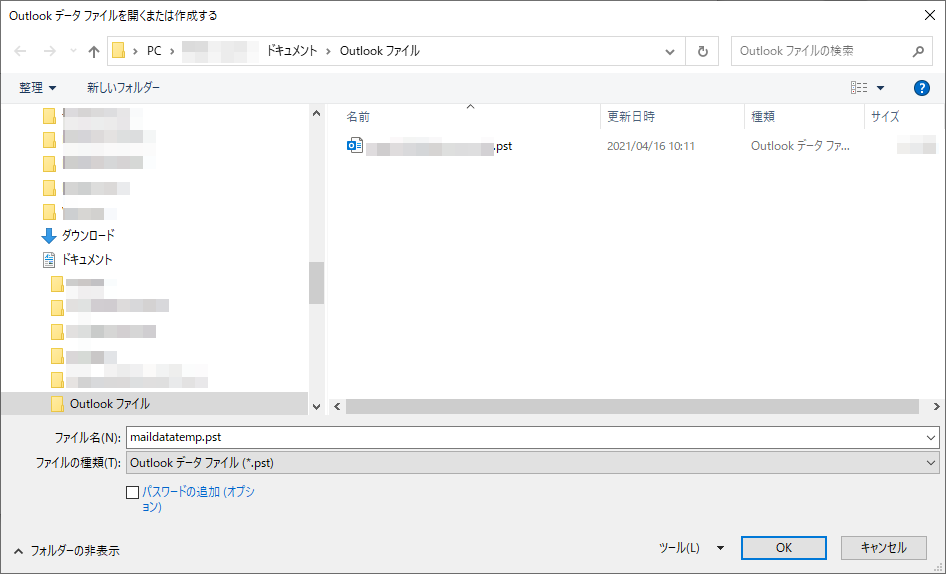946x574 pixels.
Task: Click the Outlook データ ファ... type cell
Action: [800, 146]
